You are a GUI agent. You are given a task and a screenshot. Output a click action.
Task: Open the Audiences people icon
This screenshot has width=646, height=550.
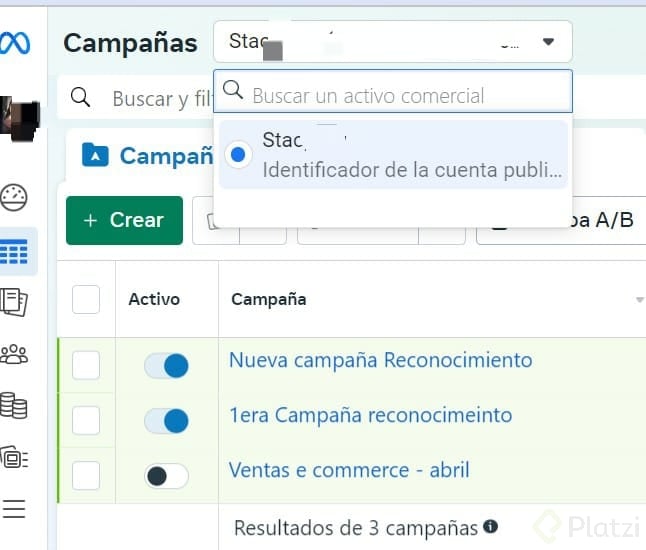15,353
